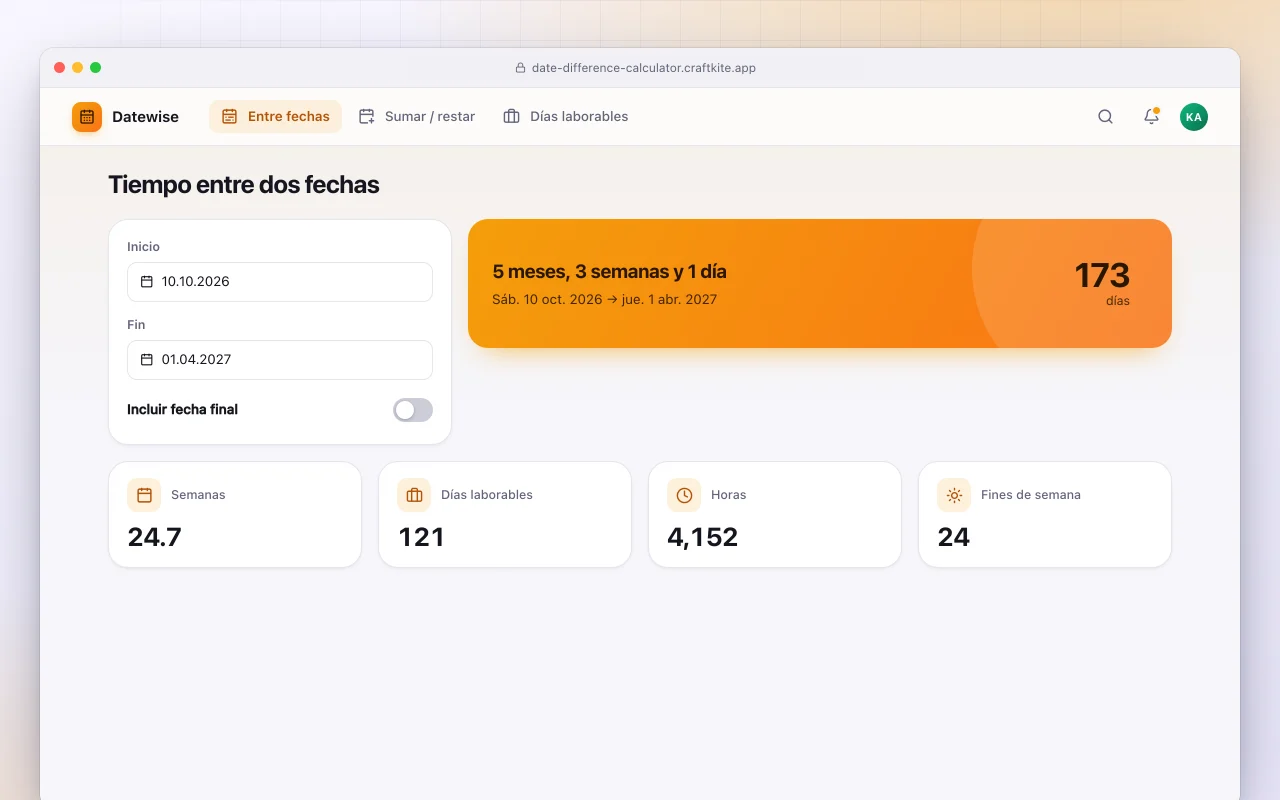Viewport: 1280px width, 800px height.
Task: Click the Datewise calendar logo icon
Action: tap(87, 117)
